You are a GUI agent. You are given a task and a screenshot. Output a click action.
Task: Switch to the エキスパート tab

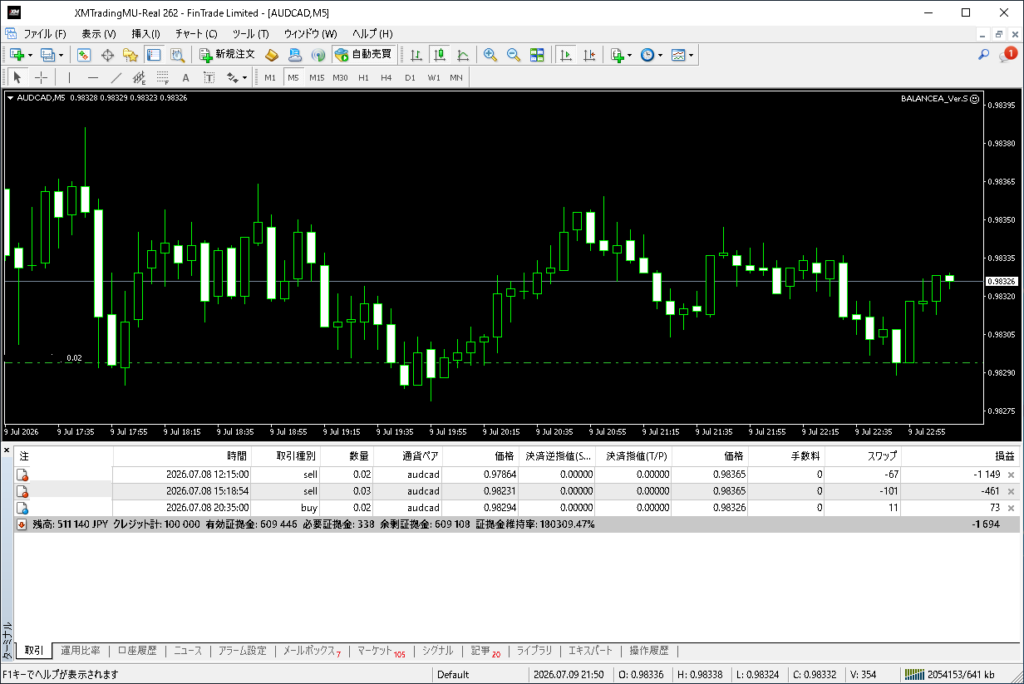point(590,651)
